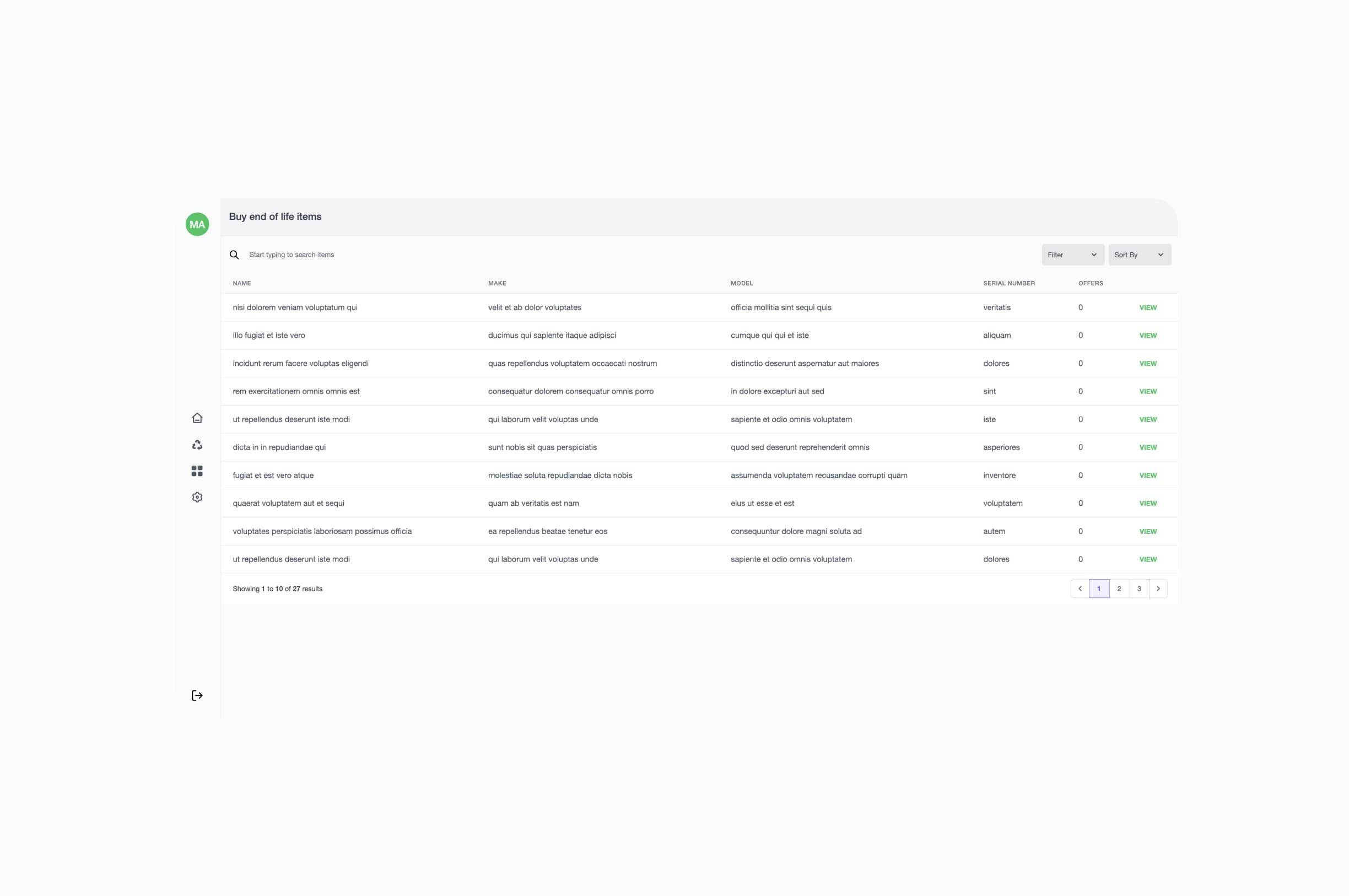The width and height of the screenshot is (1349, 896).
Task: View the last row with serial dolores
Action: (1148, 559)
